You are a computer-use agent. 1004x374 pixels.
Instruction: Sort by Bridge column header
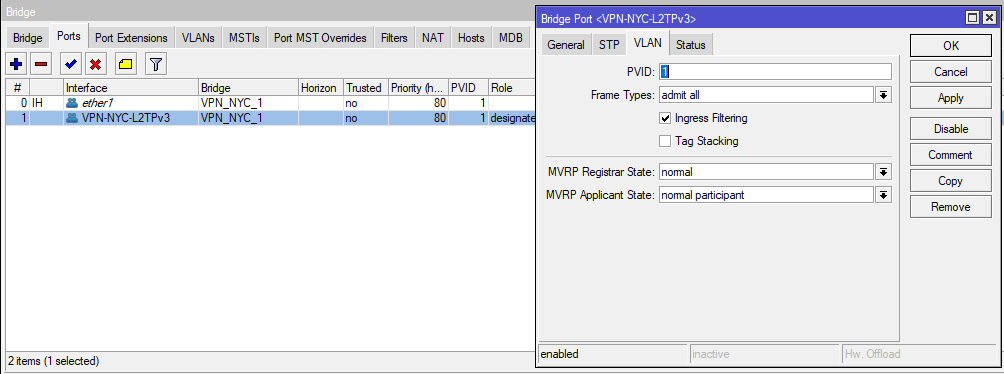coord(248,88)
